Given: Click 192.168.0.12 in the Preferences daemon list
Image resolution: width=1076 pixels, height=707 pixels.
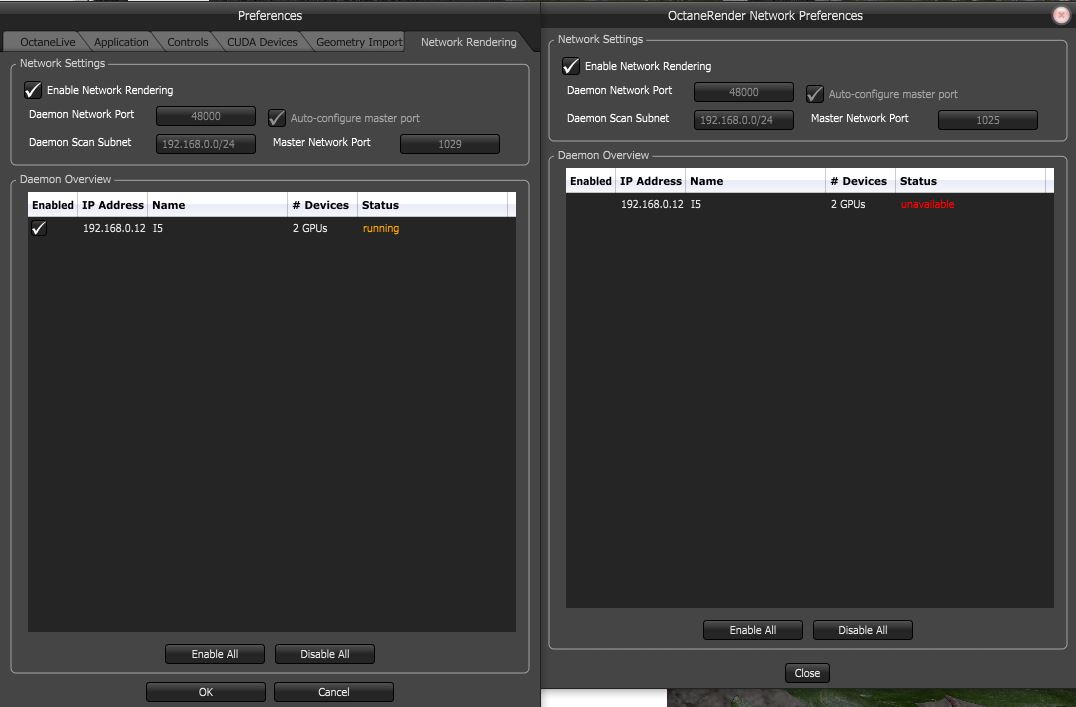Looking at the screenshot, I should 114,228.
